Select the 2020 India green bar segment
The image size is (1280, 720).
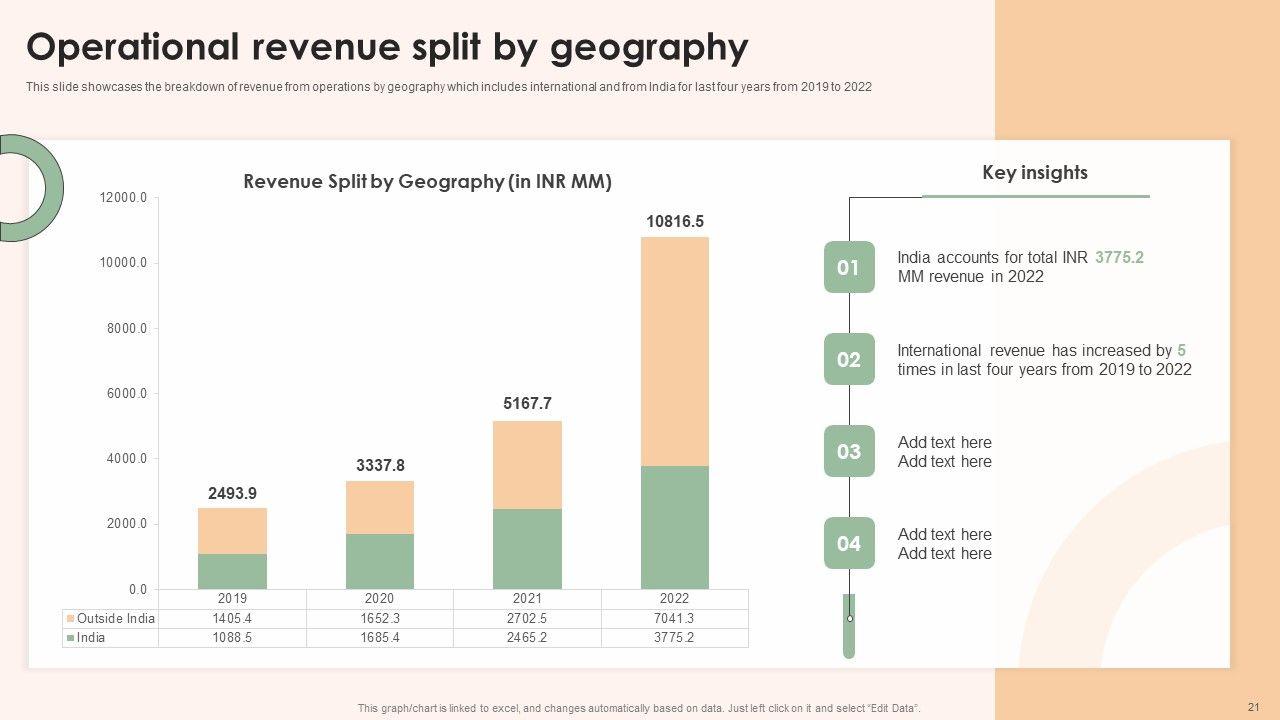(380, 561)
